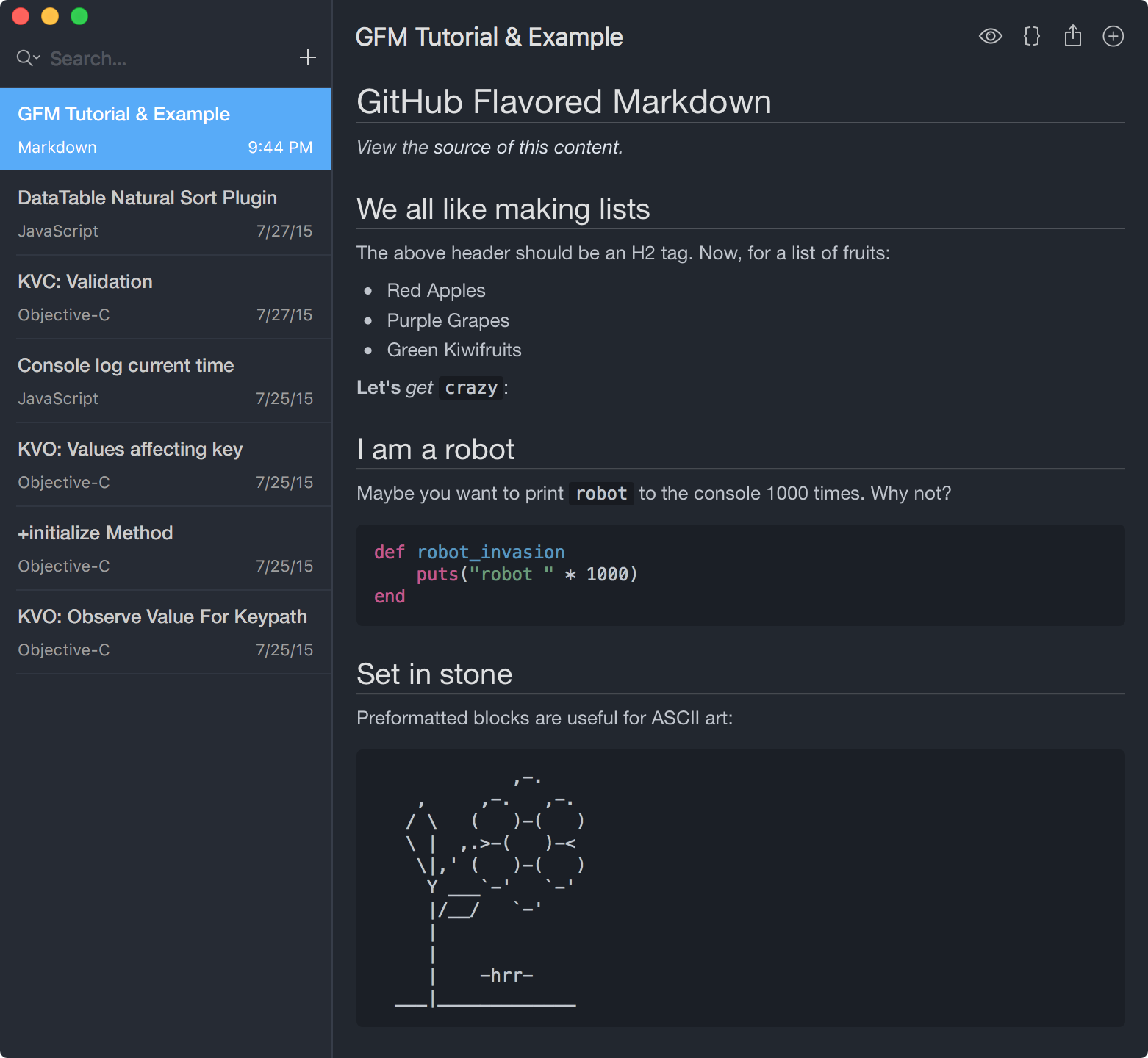Select the GFM Tutorial & Example snippet
The width and height of the screenshot is (1148, 1058).
[165, 129]
